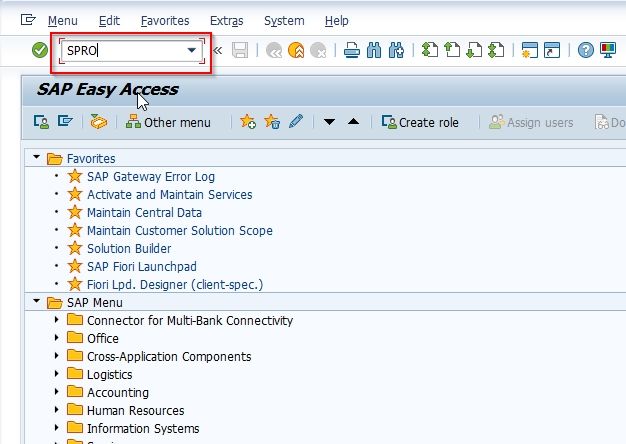
Task: Click the Create New Session icon
Action: (x=530, y=50)
